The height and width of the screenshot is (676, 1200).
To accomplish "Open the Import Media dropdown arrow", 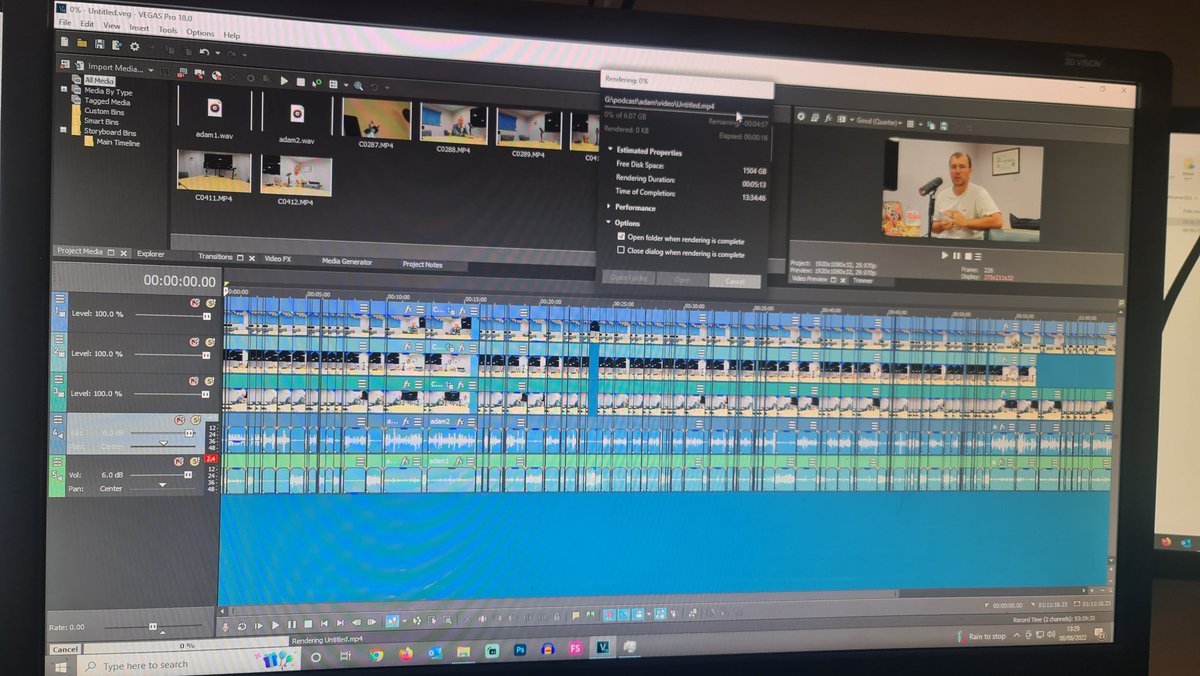I will click(152, 70).
